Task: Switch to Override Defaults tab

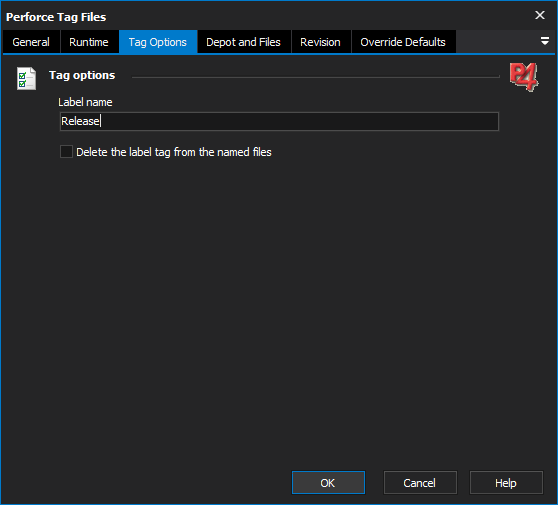Action: point(403,42)
